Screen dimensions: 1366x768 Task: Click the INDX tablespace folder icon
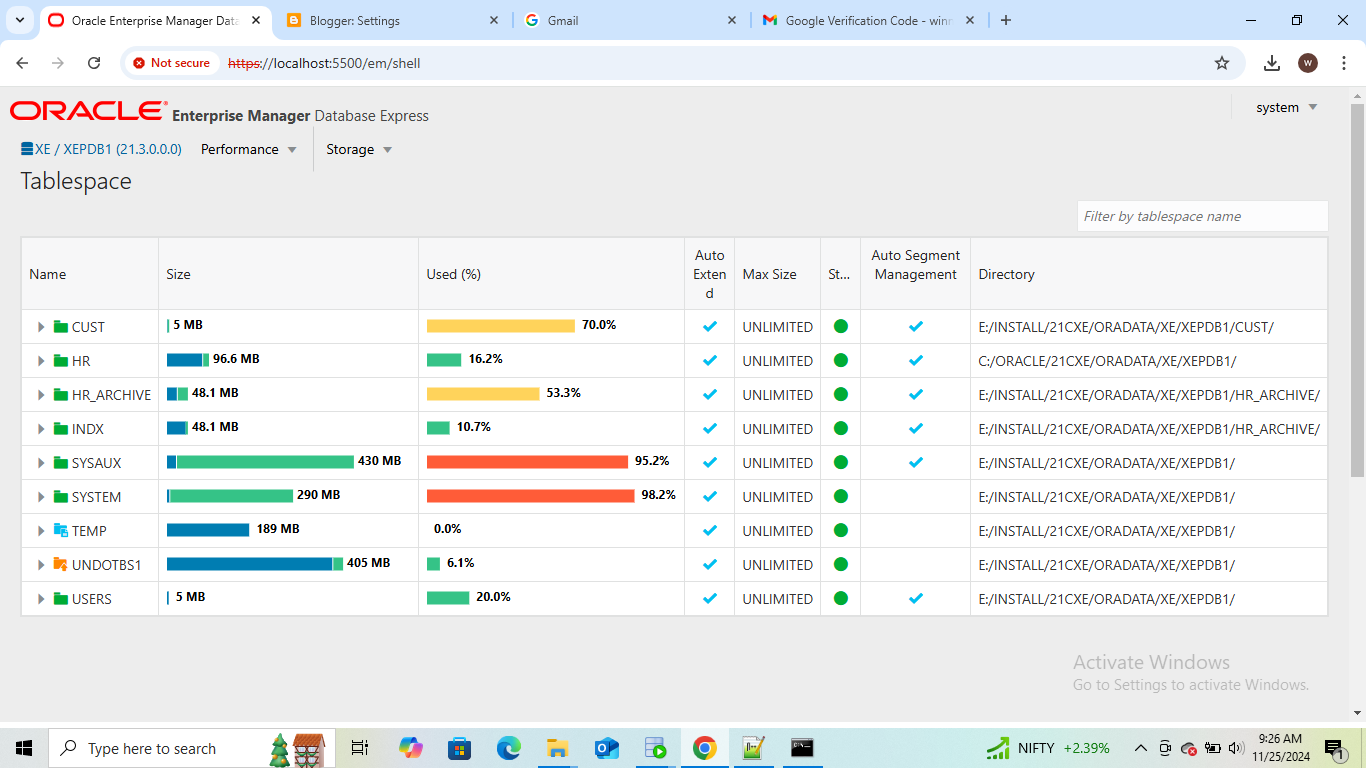click(x=60, y=429)
